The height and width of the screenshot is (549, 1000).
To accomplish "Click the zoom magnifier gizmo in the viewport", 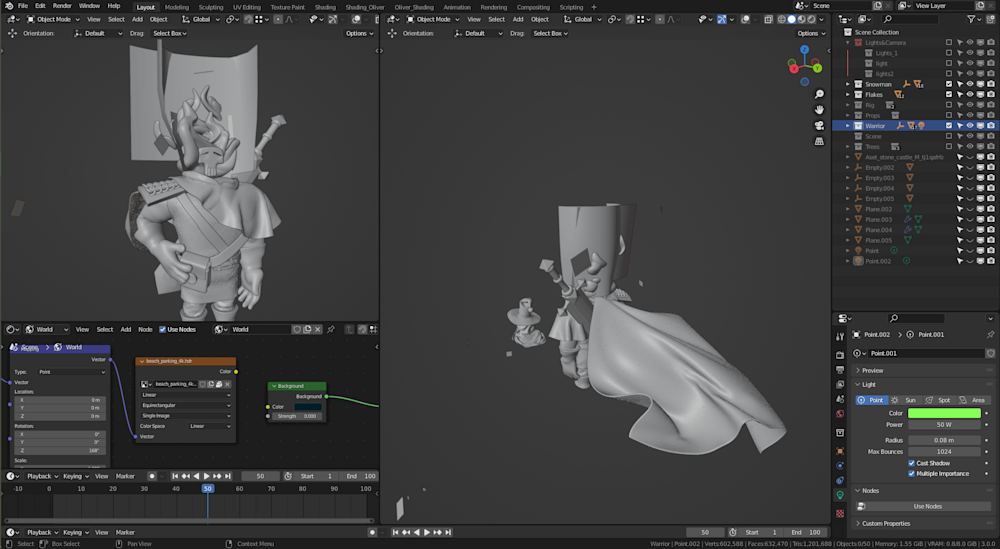I will [819, 94].
